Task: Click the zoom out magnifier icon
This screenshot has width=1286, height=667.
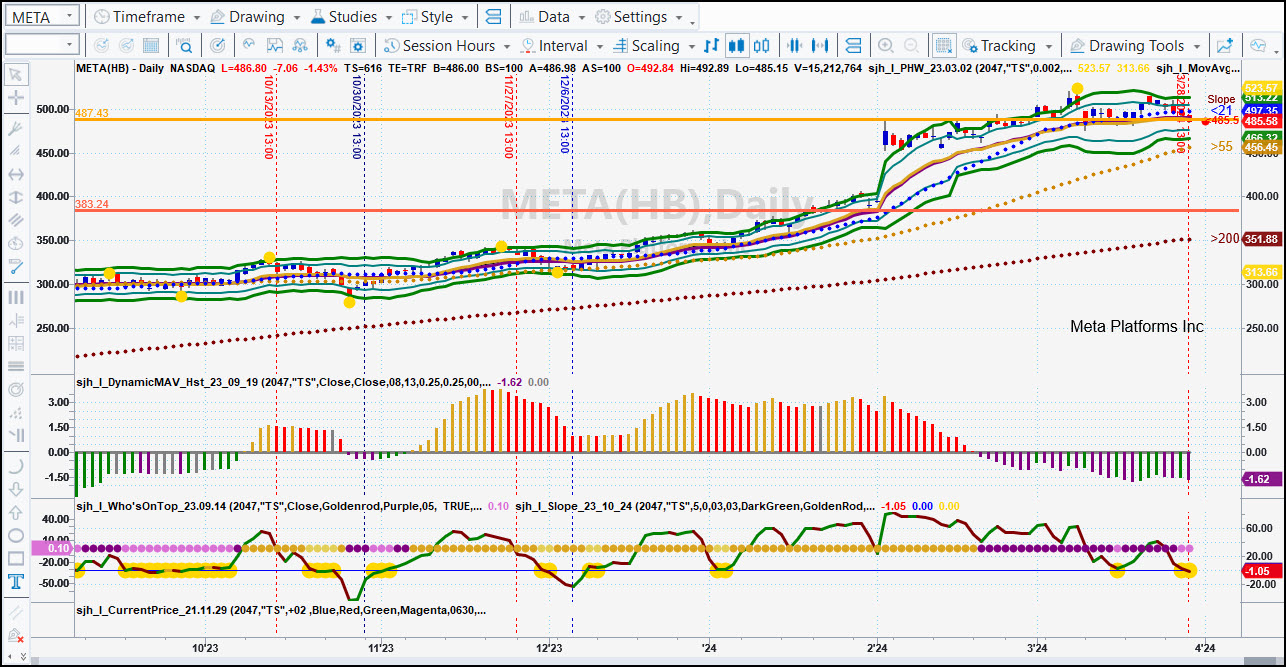Action: coord(910,45)
